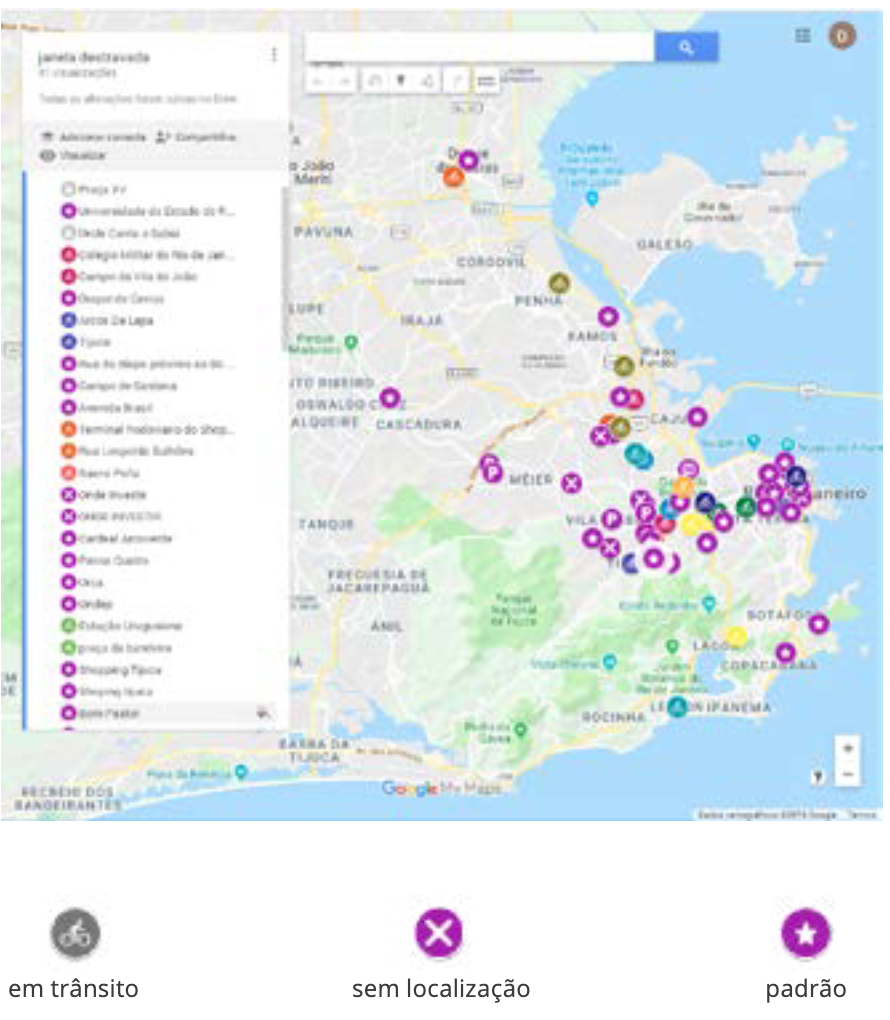Open the map help question mark button
890x1020 pixels.
pos(818,776)
